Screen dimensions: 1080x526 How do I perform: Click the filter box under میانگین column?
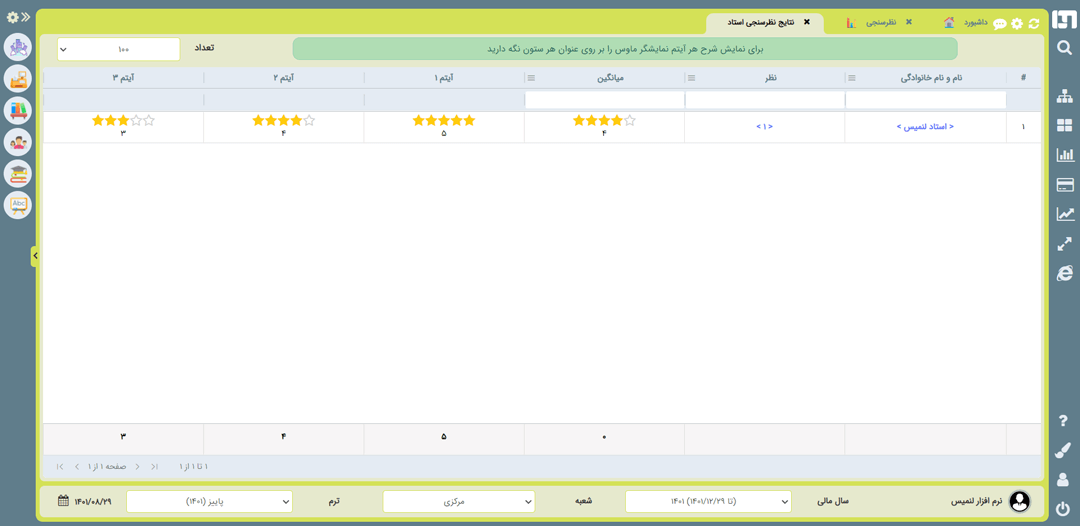pyautogui.click(x=604, y=100)
